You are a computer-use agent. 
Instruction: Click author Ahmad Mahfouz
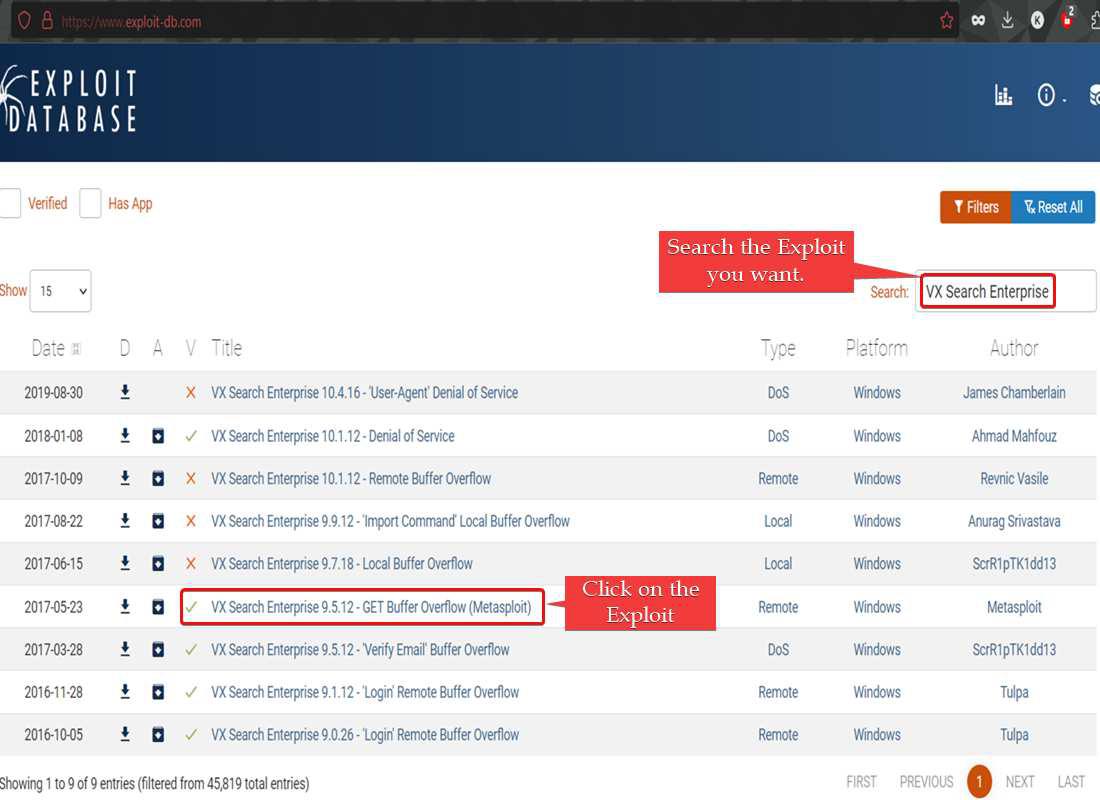click(1014, 436)
